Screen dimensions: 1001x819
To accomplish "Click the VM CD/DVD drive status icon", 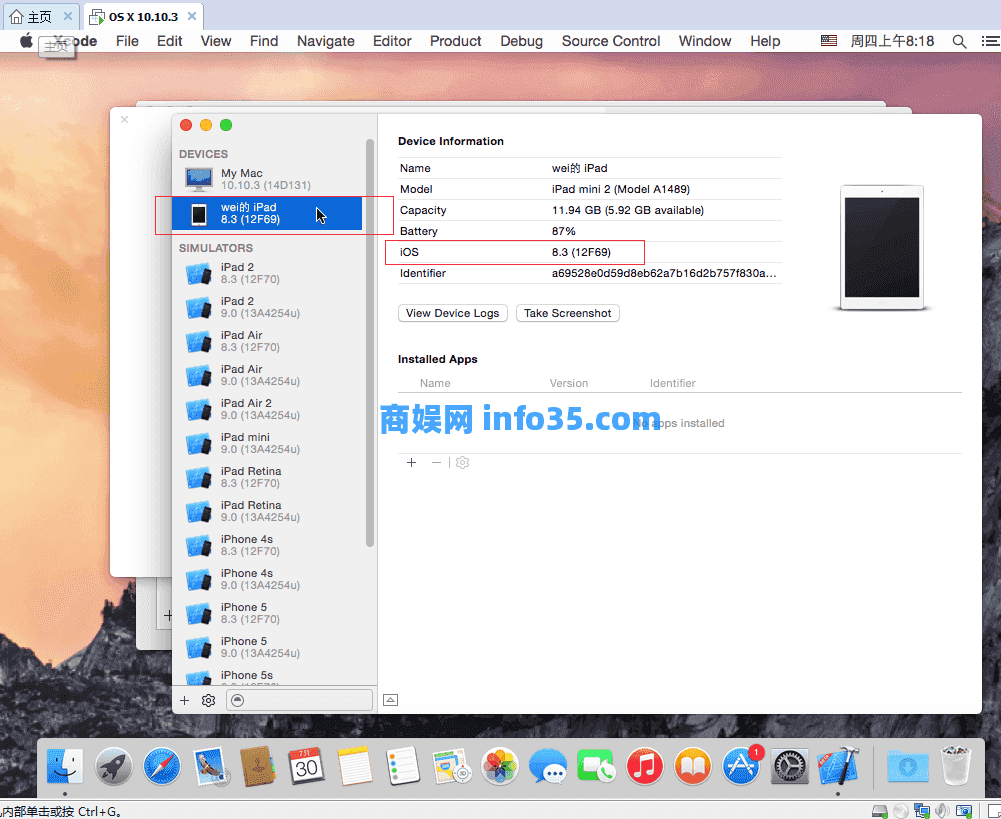I will click(901, 811).
